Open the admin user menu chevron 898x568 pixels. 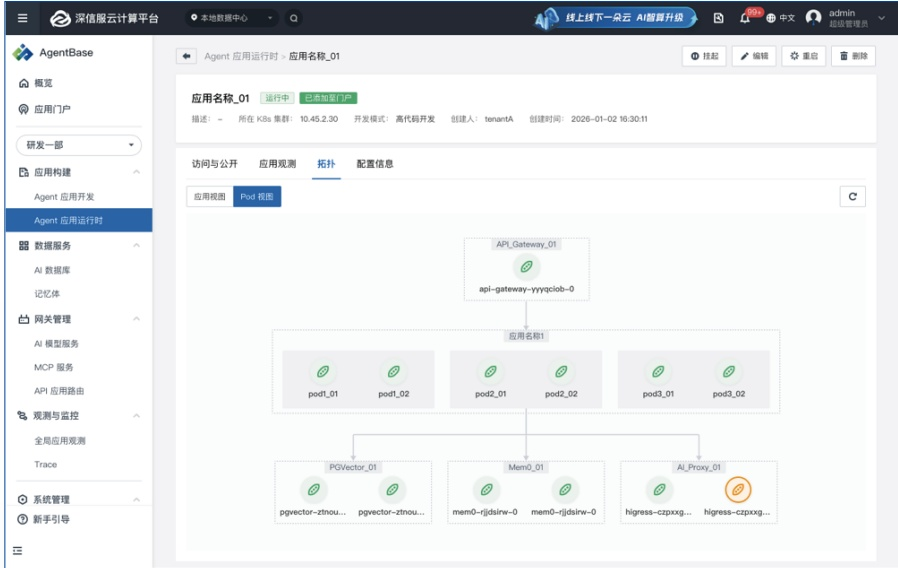click(882, 18)
